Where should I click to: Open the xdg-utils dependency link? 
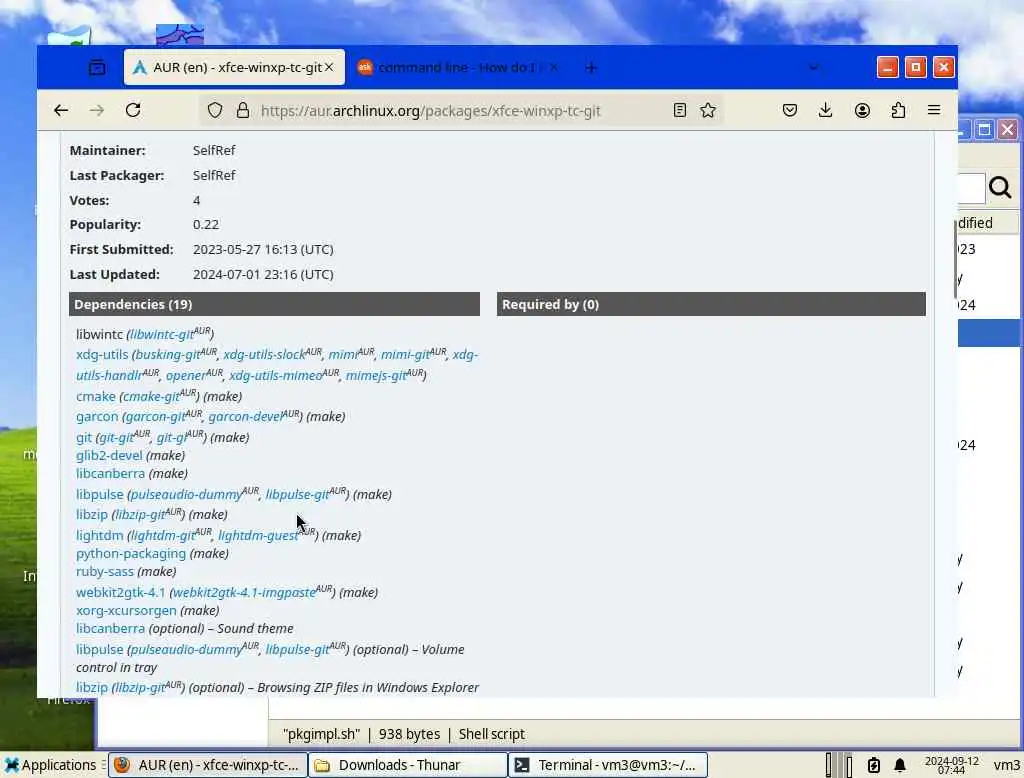pyautogui.click(x=102, y=354)
